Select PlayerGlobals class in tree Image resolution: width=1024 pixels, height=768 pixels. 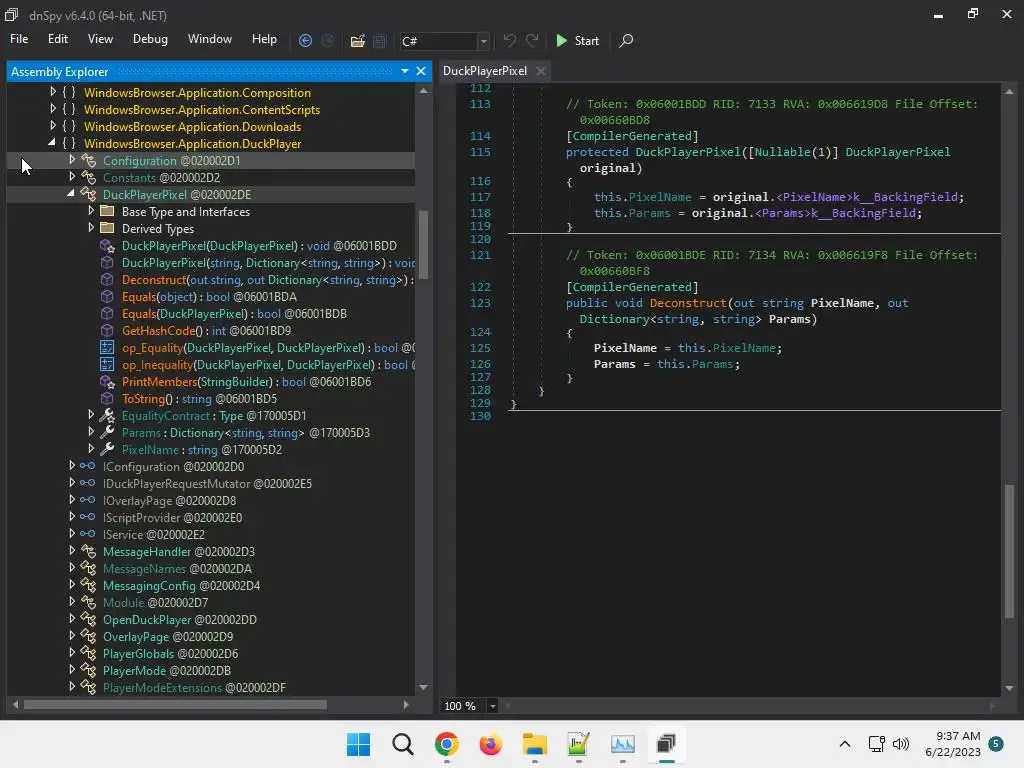click(170, 653)
